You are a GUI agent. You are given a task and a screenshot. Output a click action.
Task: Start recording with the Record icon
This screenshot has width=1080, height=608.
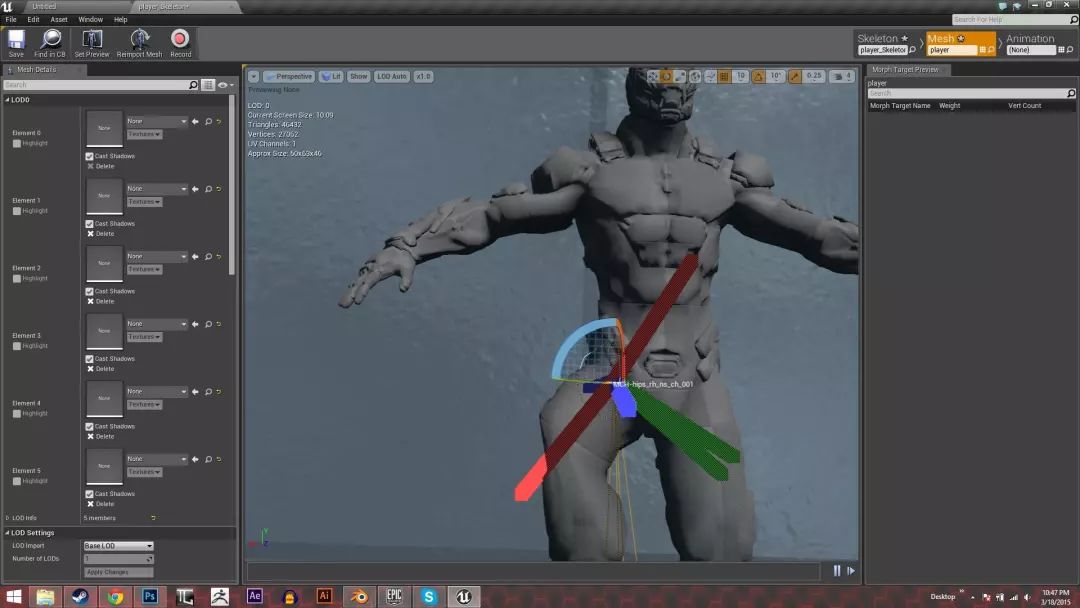pos(180,42)
